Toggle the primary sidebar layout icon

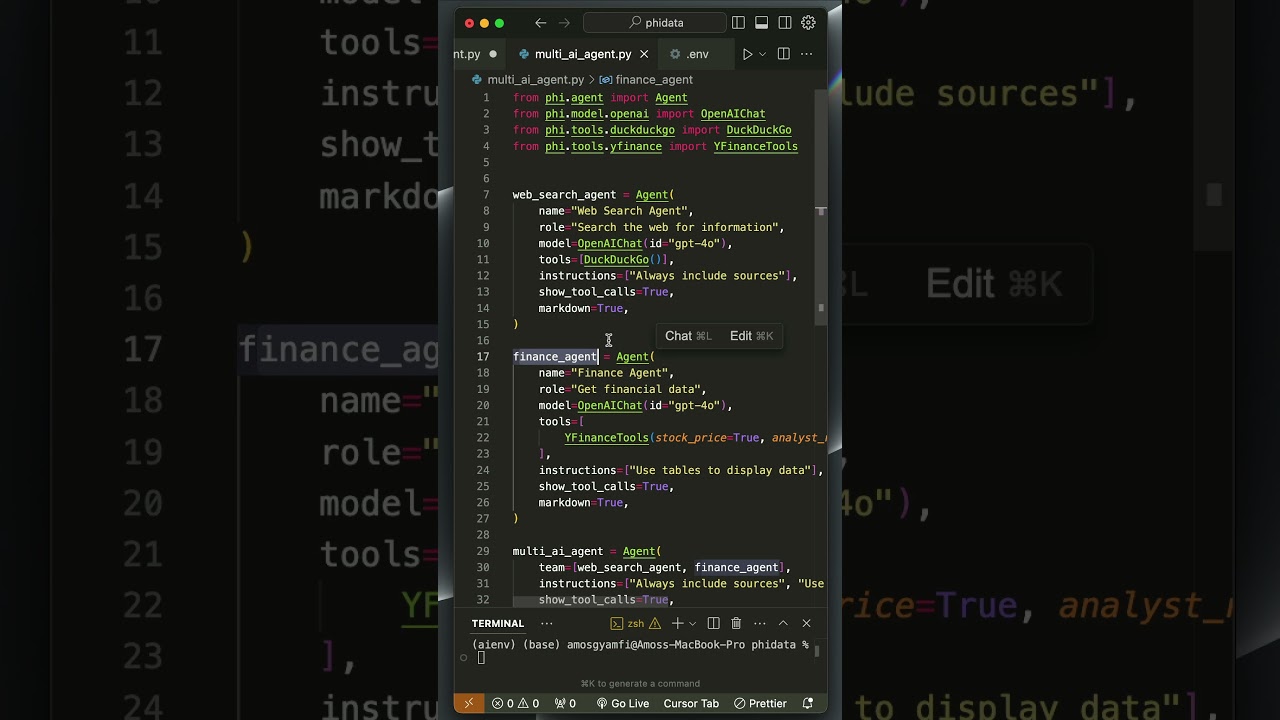click(x=738, y=23)
